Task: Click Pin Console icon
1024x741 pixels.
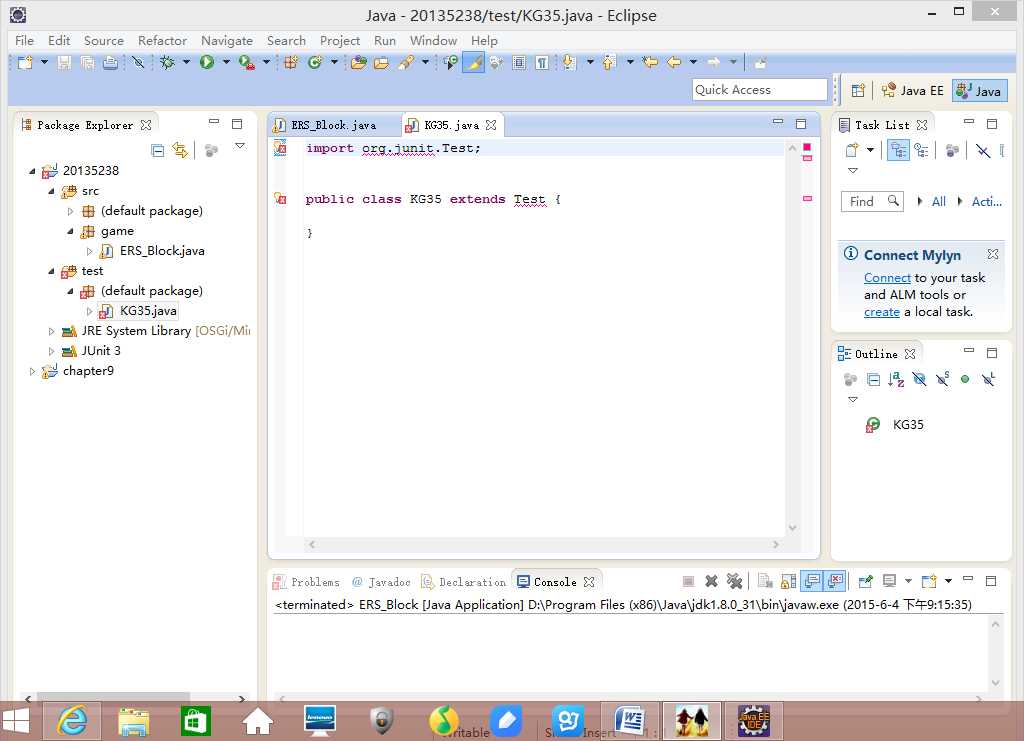Action: pyautogui.click(x=866, y=581)
